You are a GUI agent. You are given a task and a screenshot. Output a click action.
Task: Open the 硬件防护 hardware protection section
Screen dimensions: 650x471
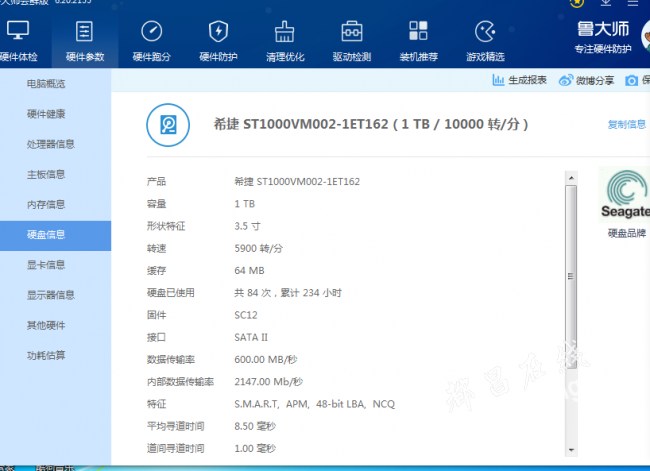tap(218, 41)
